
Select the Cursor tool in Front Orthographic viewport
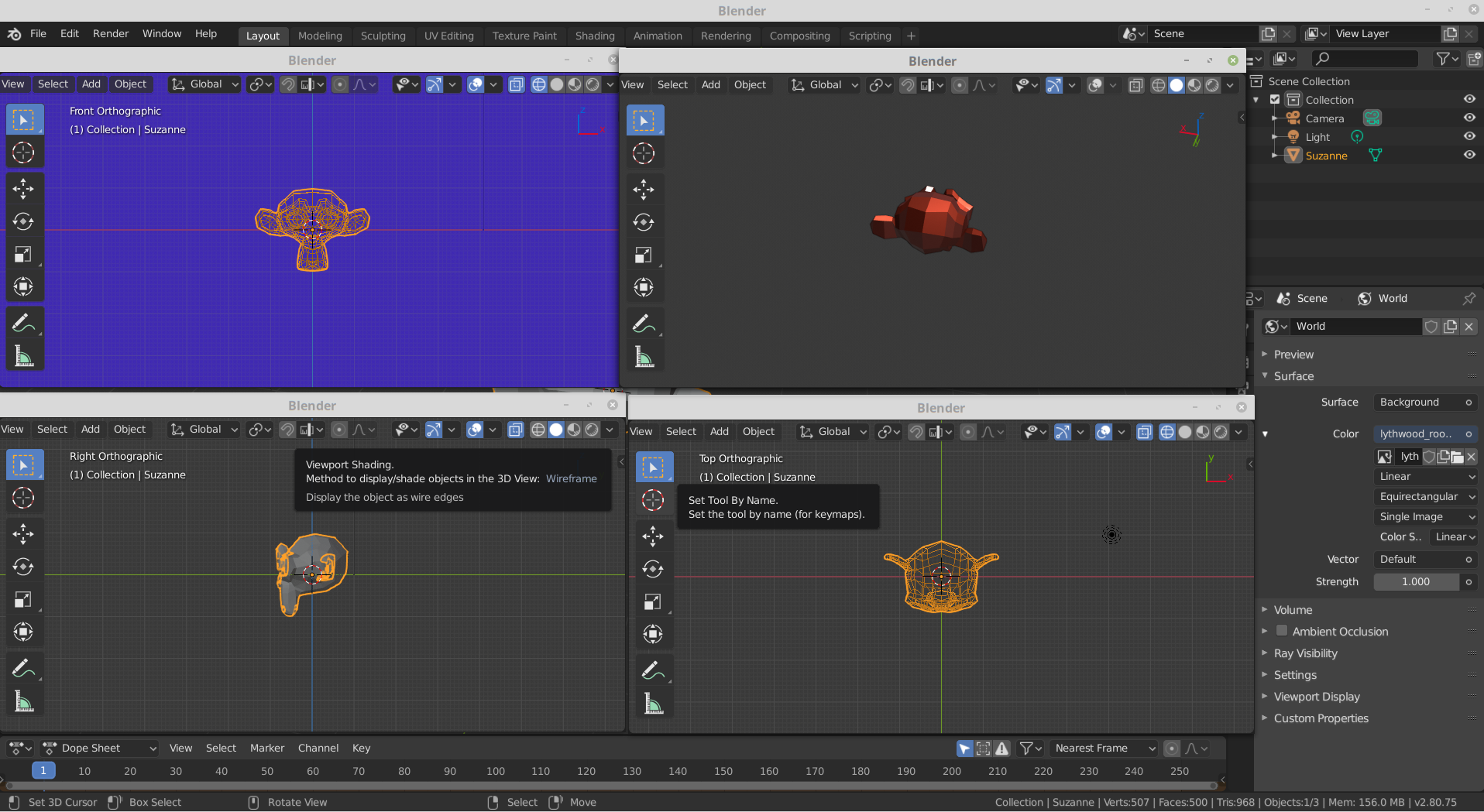pos(23,153)
